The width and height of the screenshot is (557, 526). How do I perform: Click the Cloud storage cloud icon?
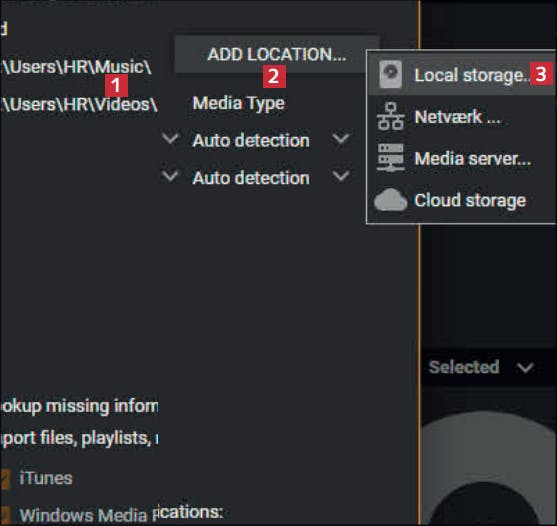[390, 200]
